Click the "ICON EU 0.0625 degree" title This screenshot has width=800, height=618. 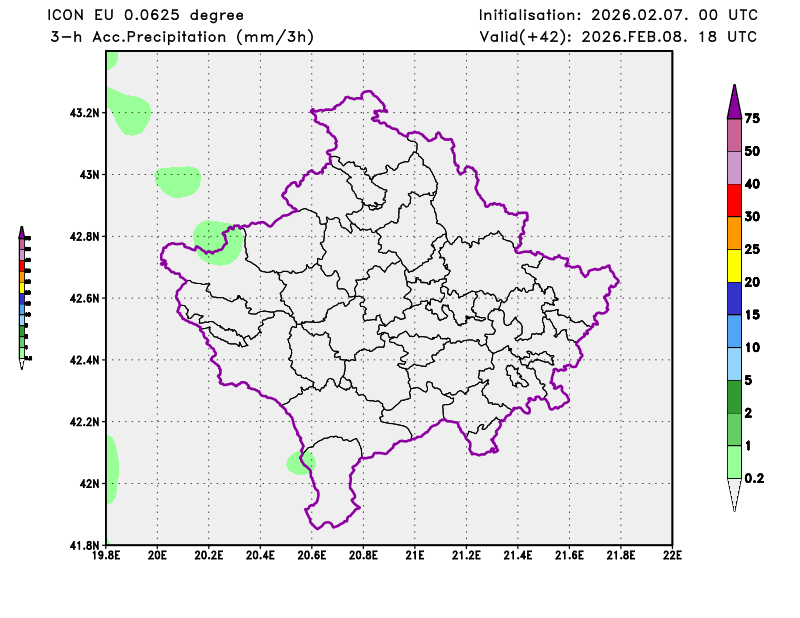tap(147, 15)
